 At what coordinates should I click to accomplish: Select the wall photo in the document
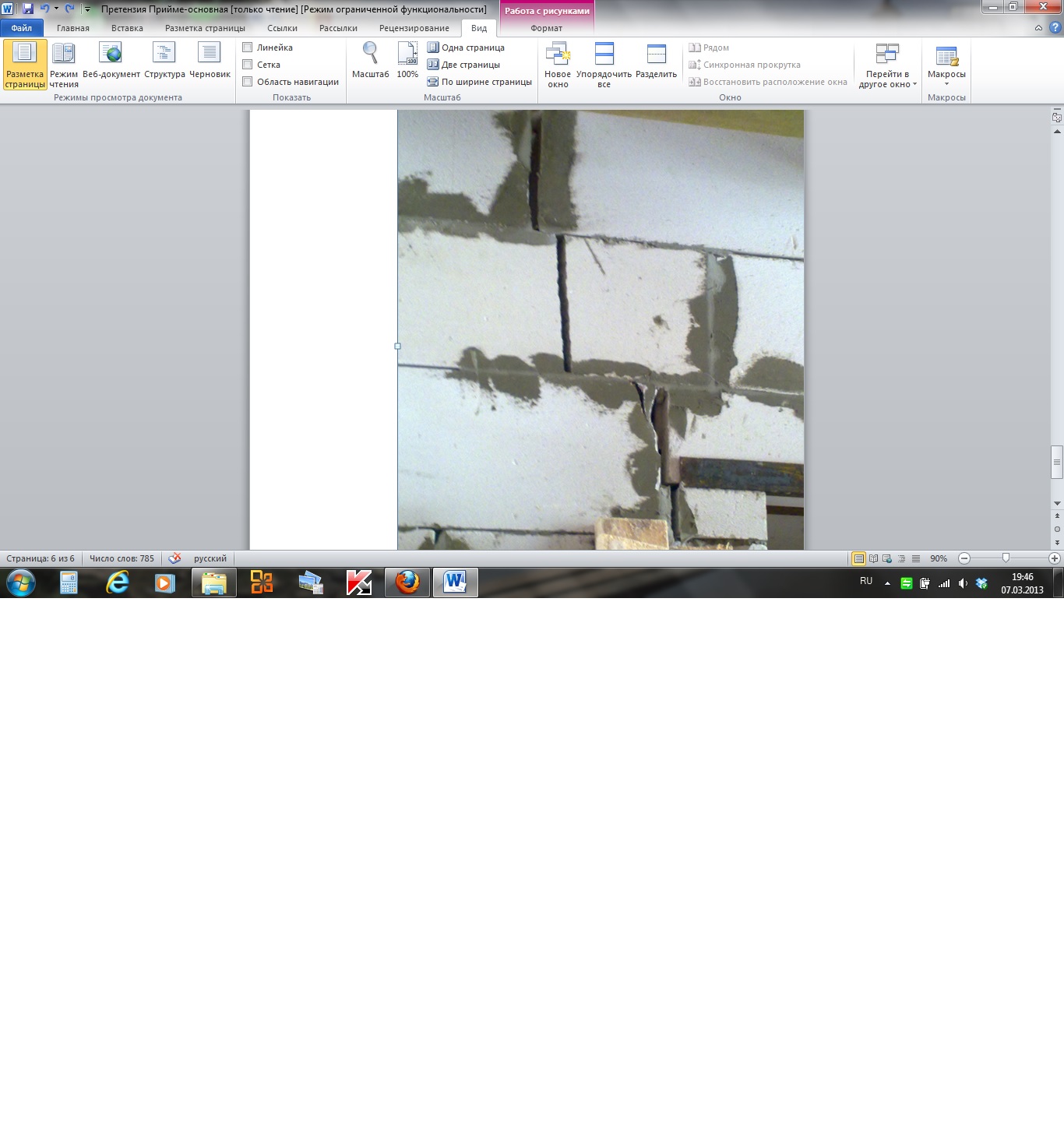tap(601, 329)
